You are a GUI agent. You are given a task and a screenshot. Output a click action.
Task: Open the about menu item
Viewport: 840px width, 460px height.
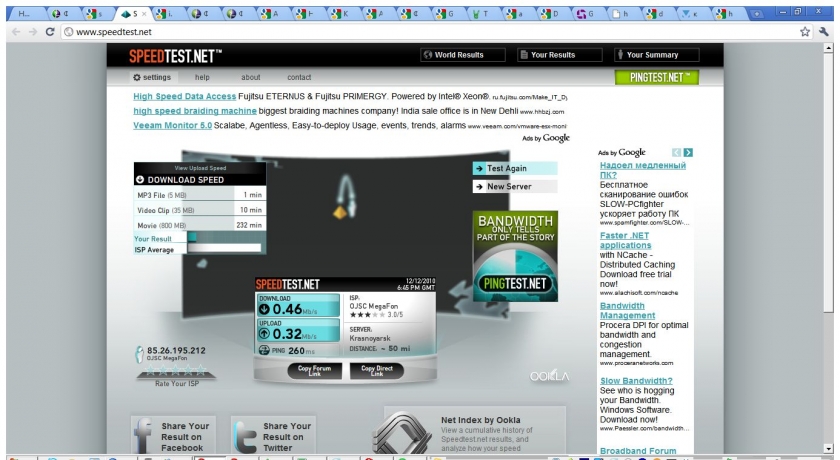(250, 77)
